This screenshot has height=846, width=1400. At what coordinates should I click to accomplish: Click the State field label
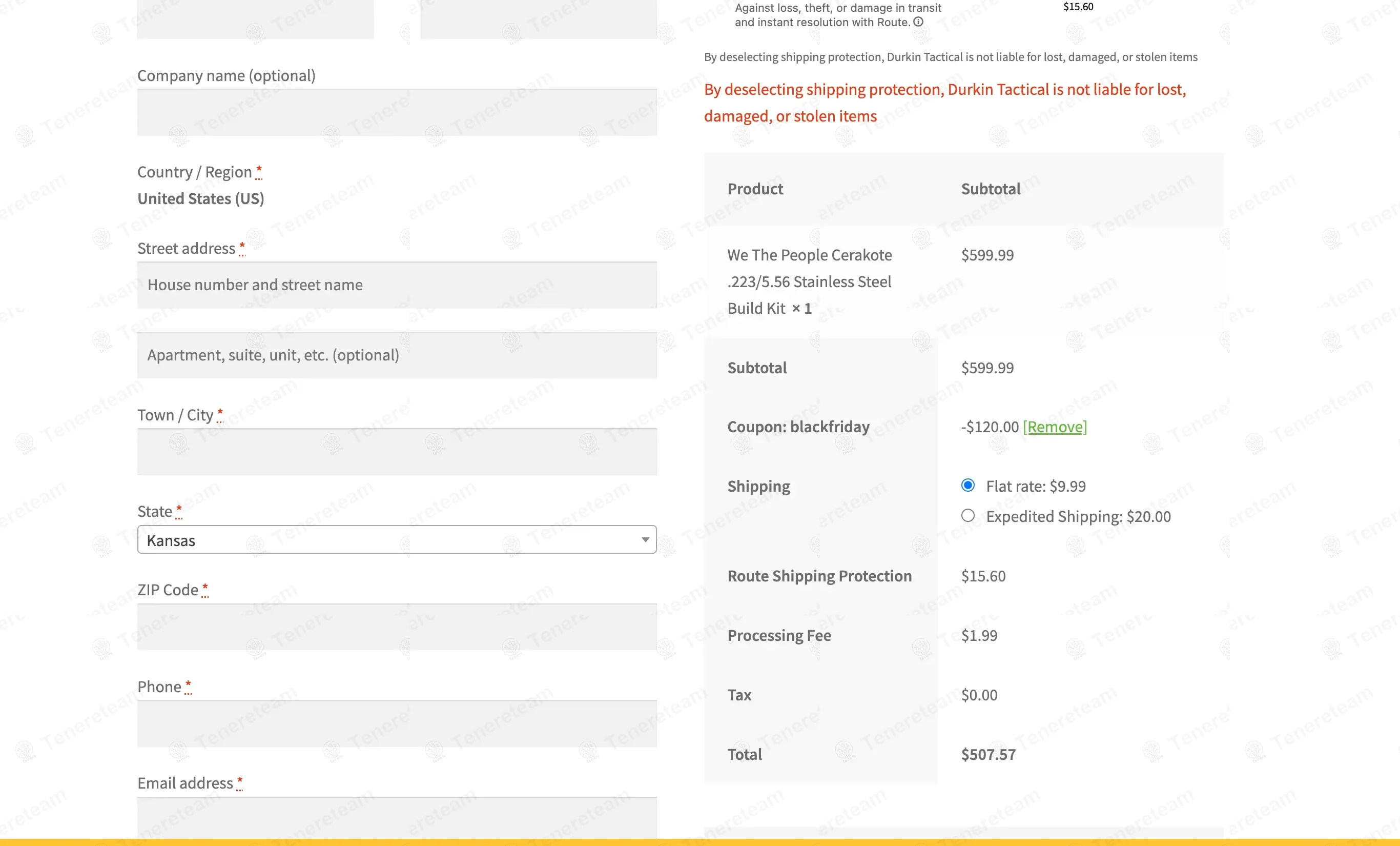(155, 512)
